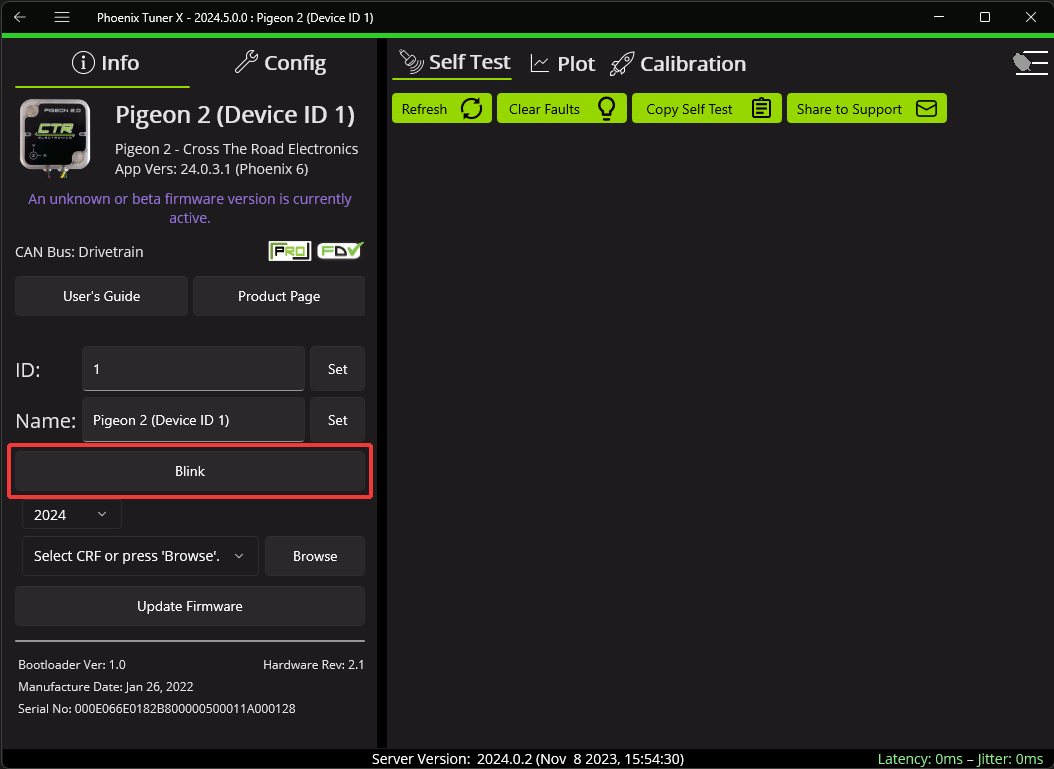
Task: Click Clear Faults button
Action: [x=561, y=108]
